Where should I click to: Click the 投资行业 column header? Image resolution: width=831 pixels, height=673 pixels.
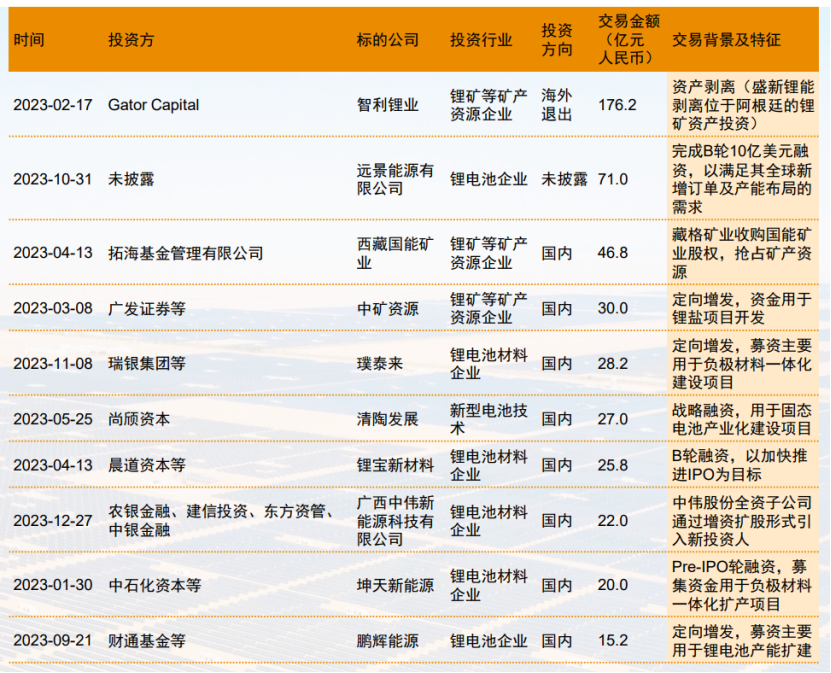(x=481, y=41)
